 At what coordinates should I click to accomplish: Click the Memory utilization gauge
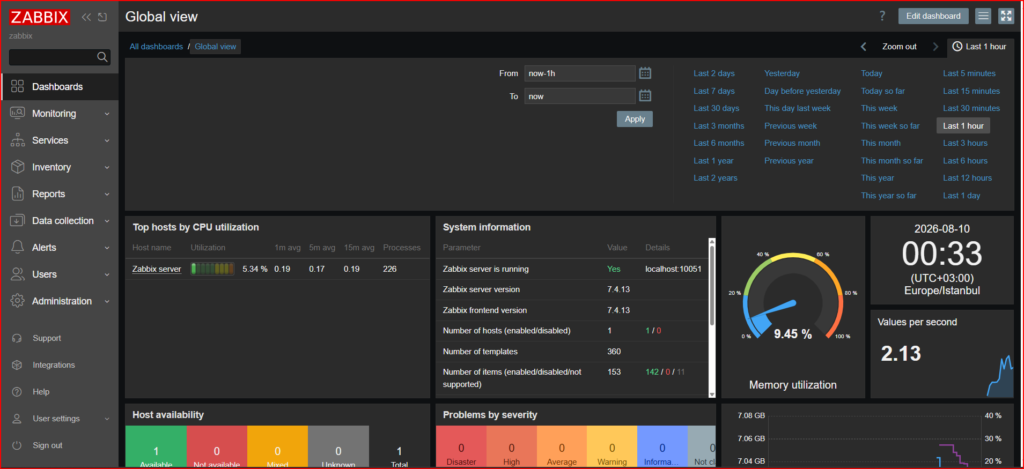(x=793, y=294)
